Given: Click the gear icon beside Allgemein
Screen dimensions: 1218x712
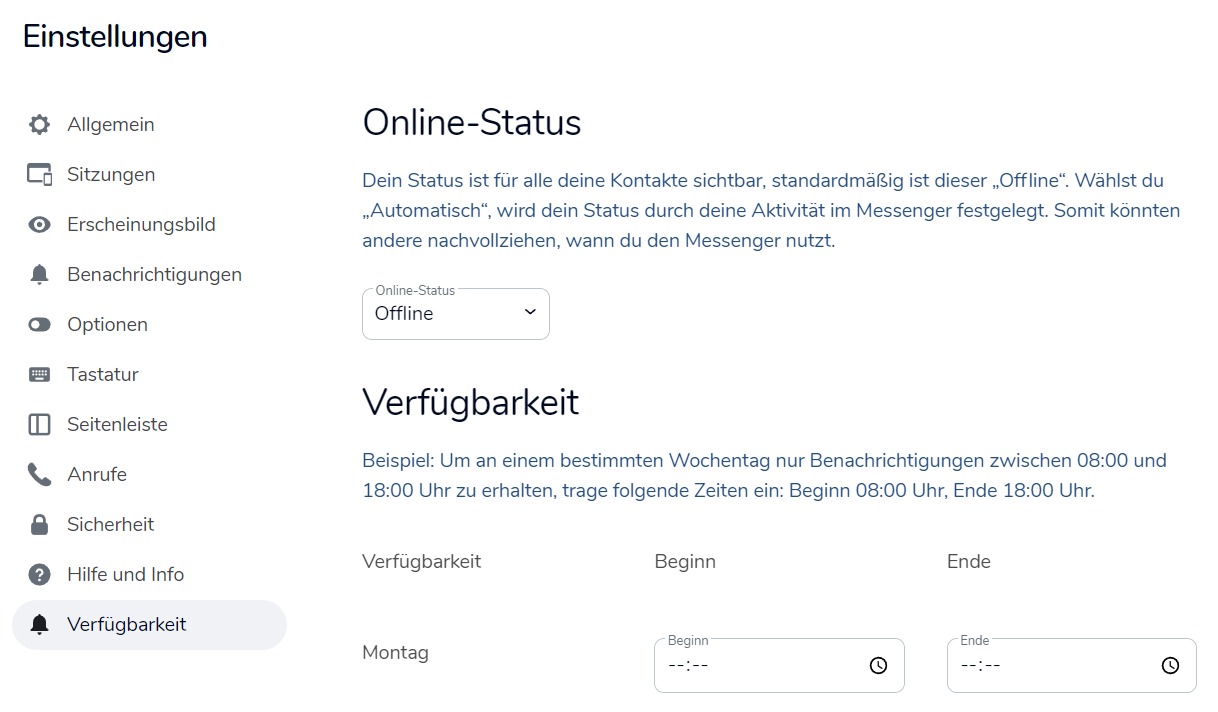Looking at the screenshot, I should coord(39,125).
